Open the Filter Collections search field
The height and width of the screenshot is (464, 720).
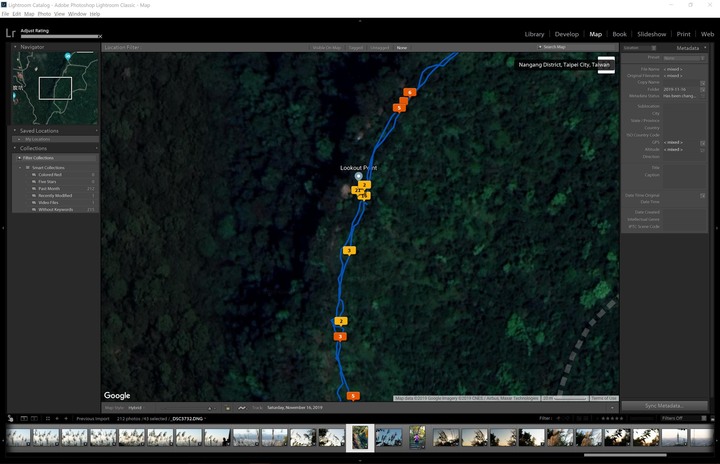pos(56,158)
